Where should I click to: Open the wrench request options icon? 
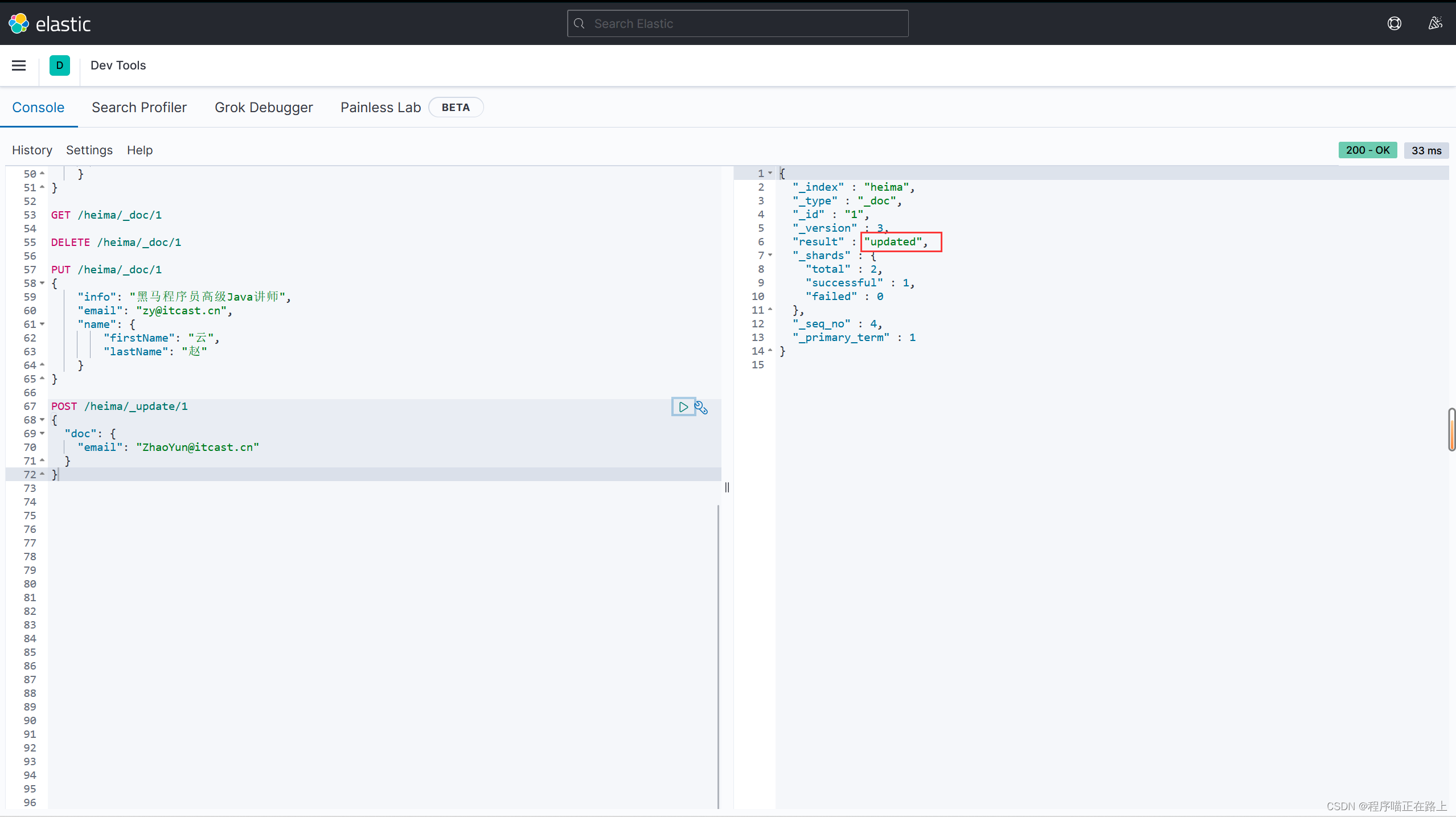[x=701, y=408]
